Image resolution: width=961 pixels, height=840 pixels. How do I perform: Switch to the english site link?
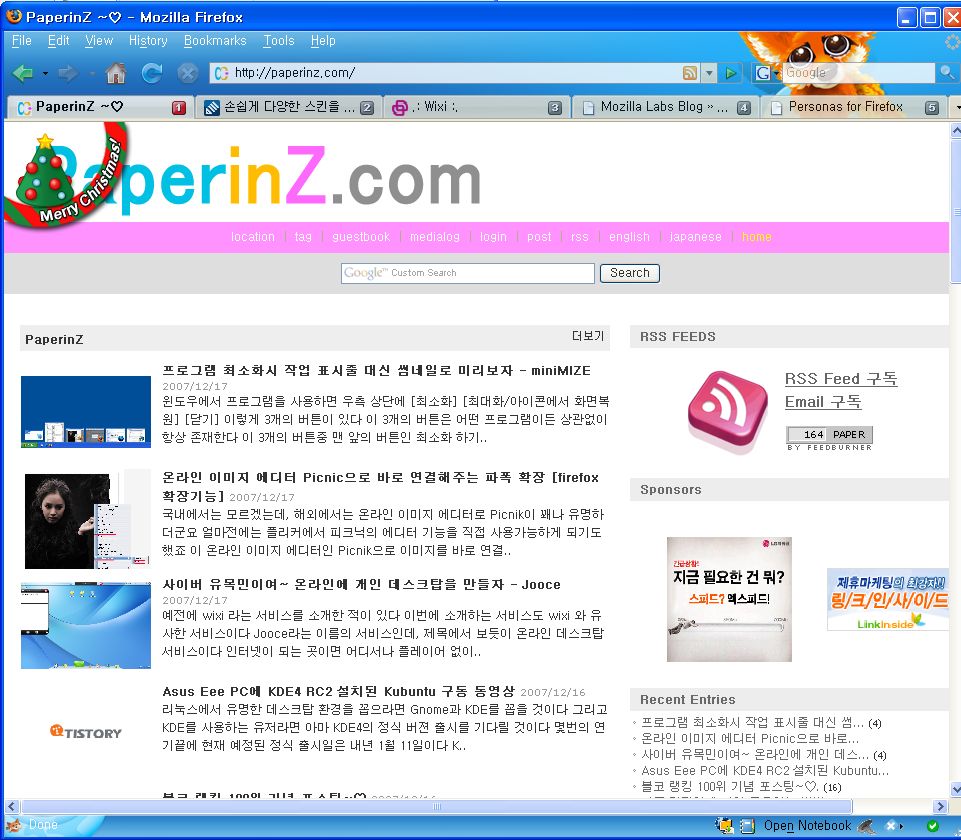pos(629,237)
